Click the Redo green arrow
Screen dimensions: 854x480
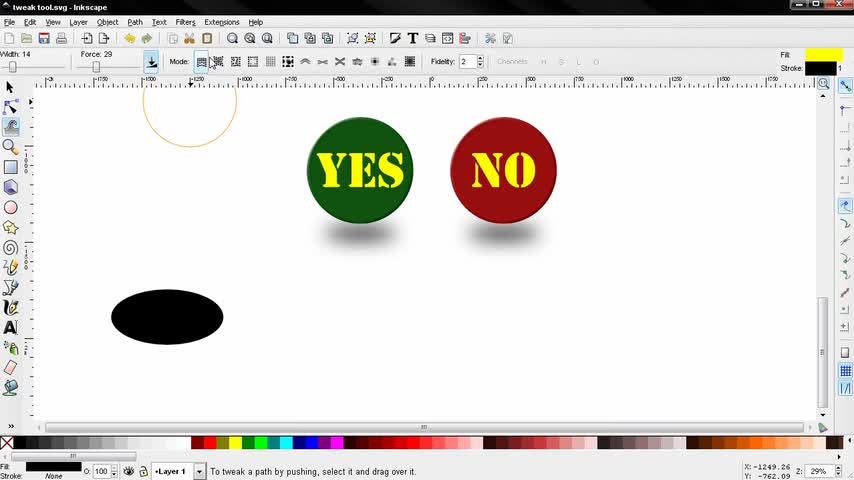pyautogui.click(x=147, y=38)
